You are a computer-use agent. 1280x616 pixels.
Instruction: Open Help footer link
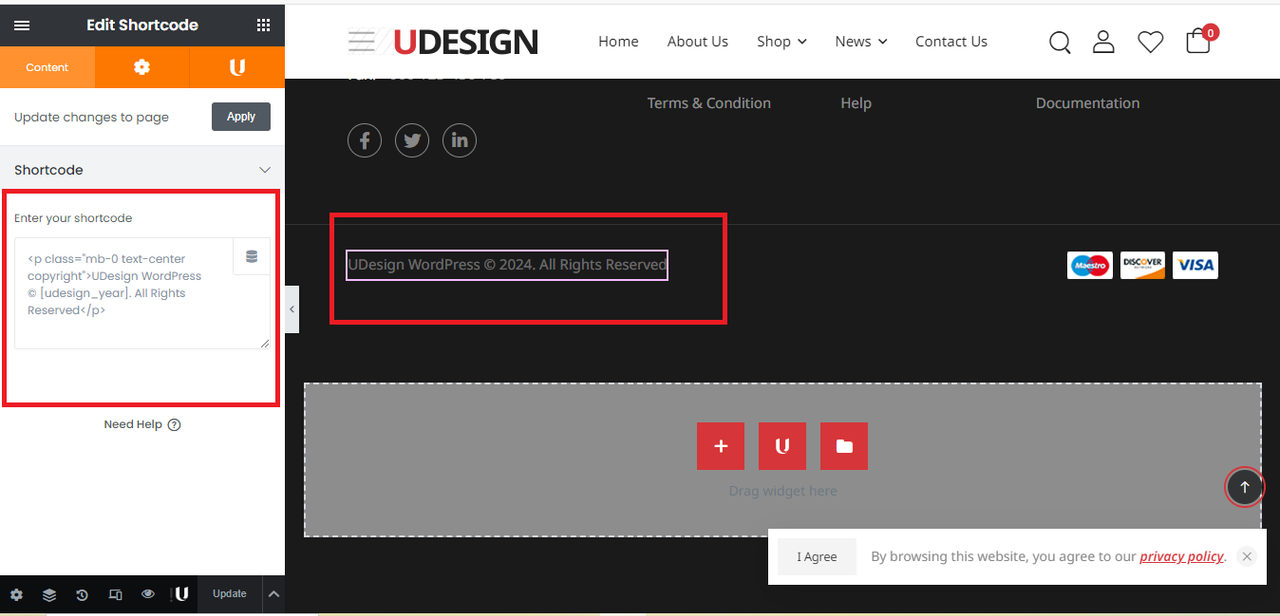click(856, 103)
